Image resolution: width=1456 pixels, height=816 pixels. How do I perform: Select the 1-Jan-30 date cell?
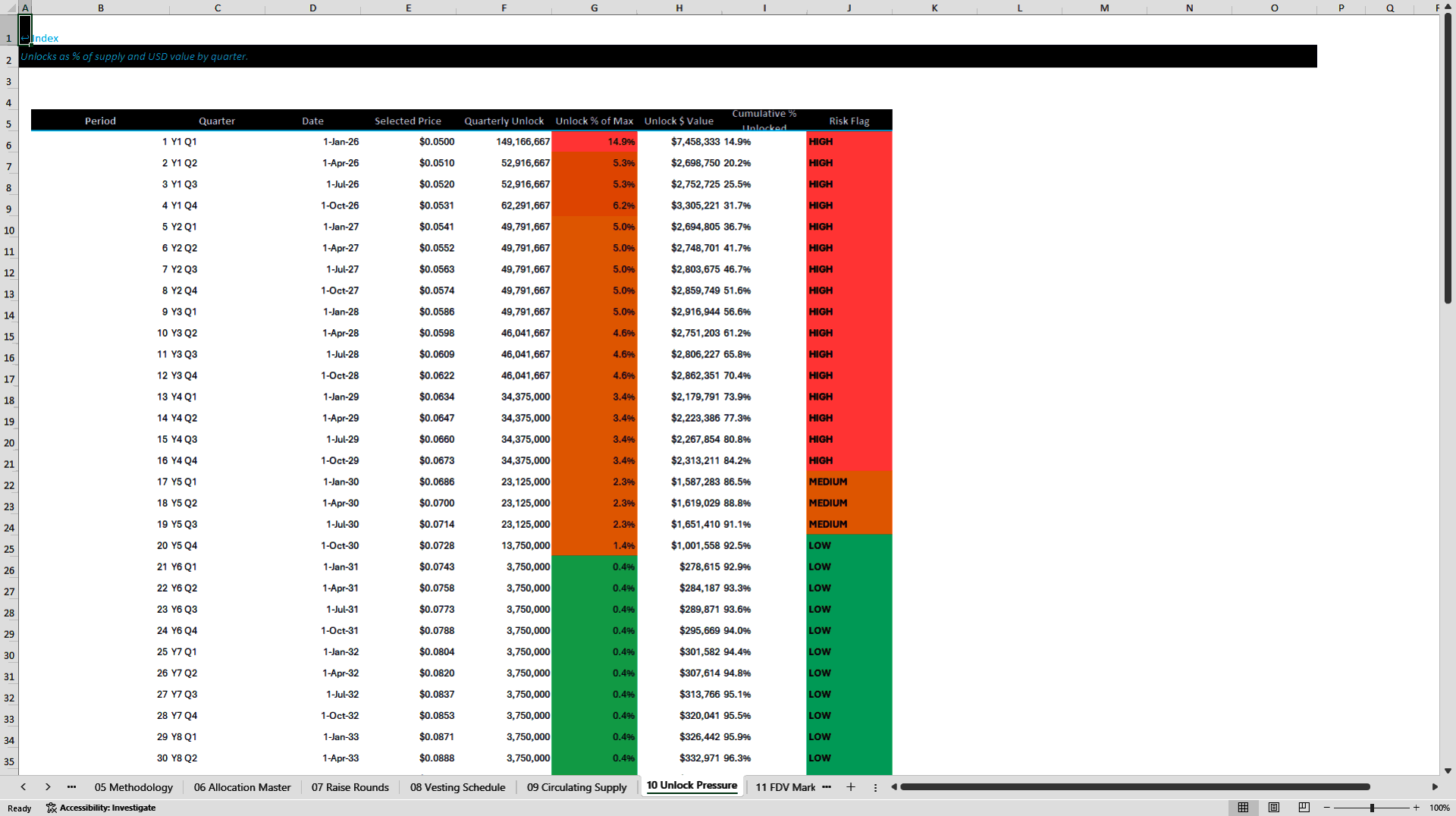[x=313, y=482]
